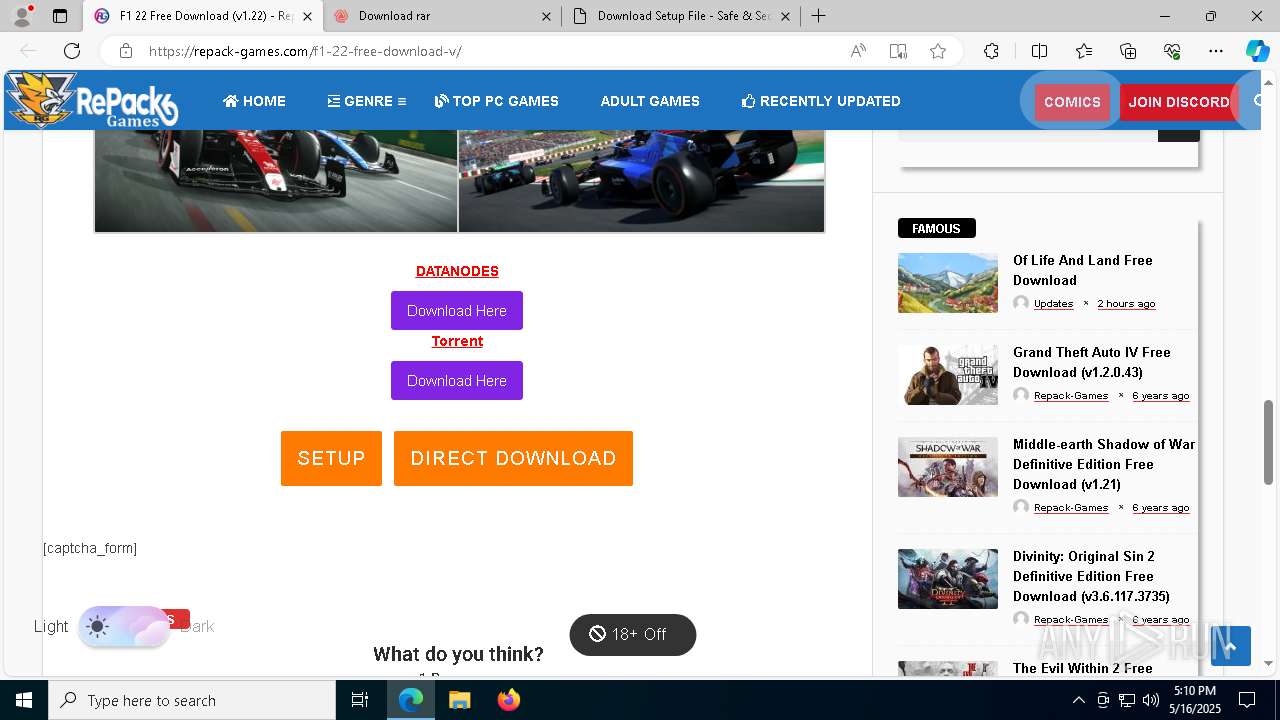Click the Grand Theft Auto IV thumbnail
1280x720 pixels.
coord(948,375)
